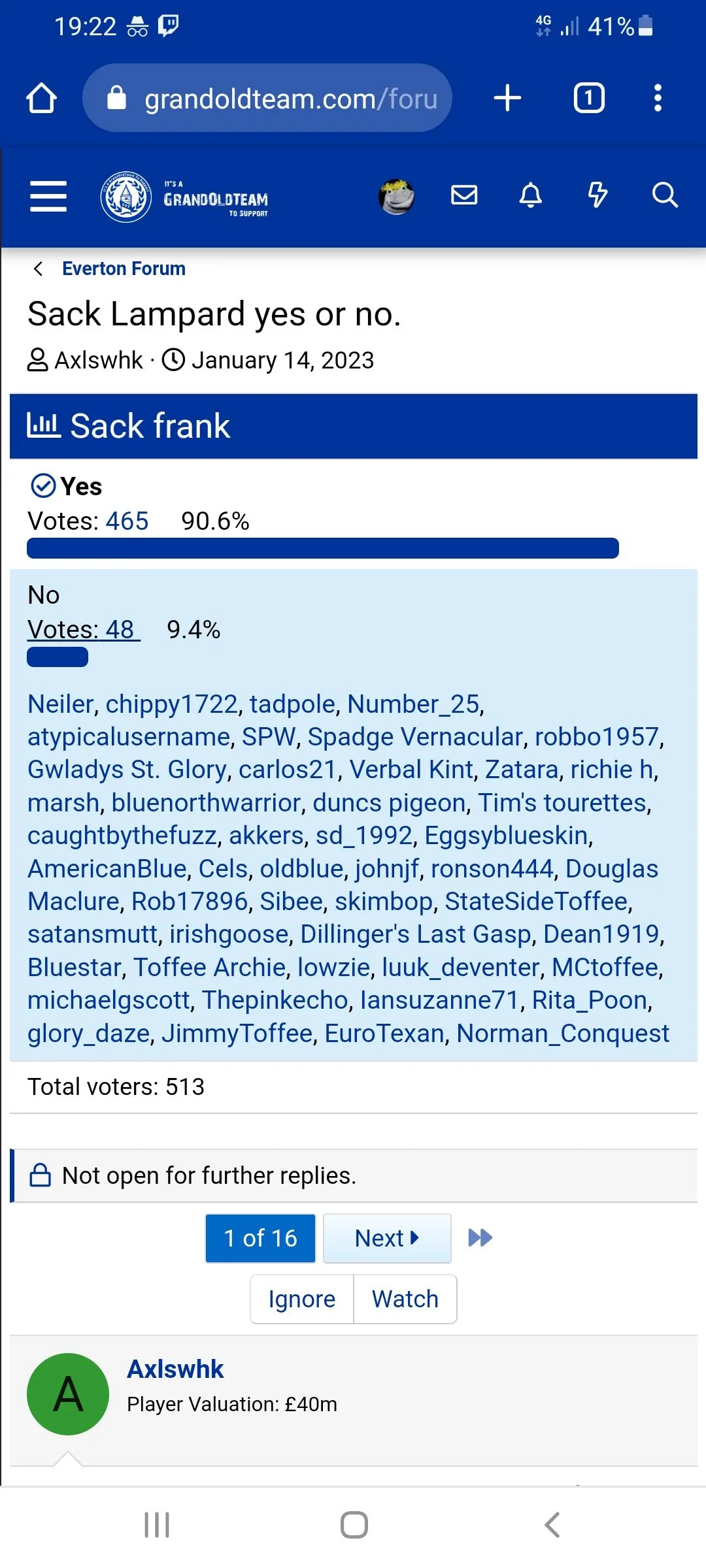
Task: Open Norman_Conquest voter profile
Action: pyautogui.click(x=562, y=1033)
